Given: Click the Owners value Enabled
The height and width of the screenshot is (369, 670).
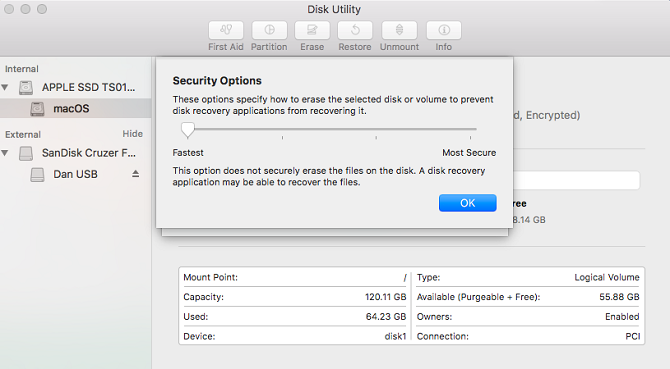Looking at the screenshot, I should pos(622,316).
